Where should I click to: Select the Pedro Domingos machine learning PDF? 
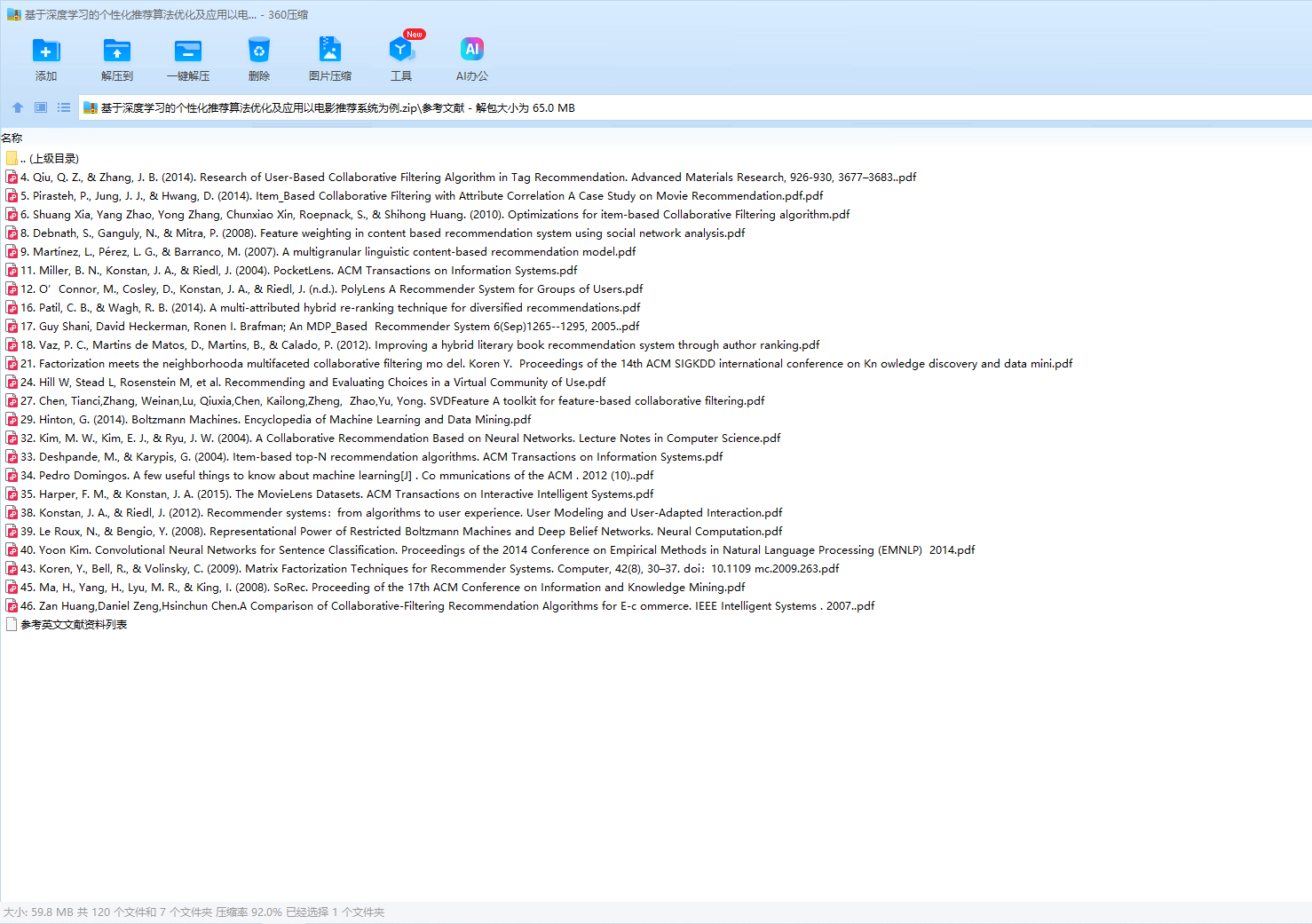337,476
